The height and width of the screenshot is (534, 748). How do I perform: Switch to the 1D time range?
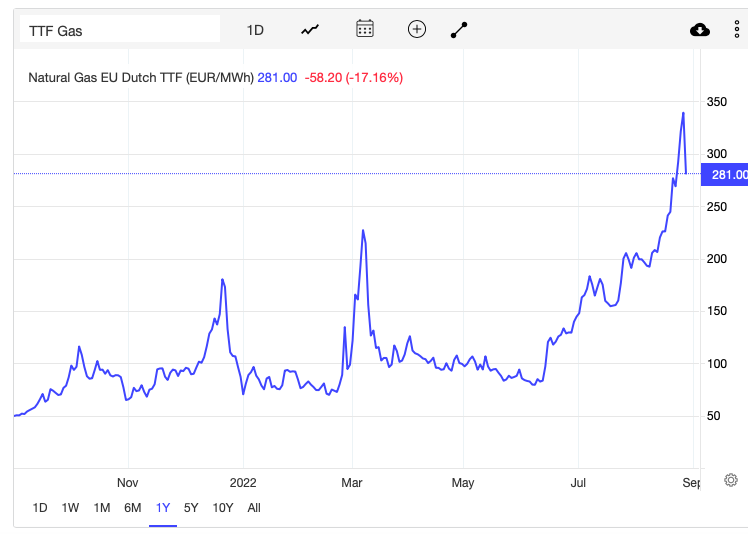pyautogui.click(x=40, y=508)
